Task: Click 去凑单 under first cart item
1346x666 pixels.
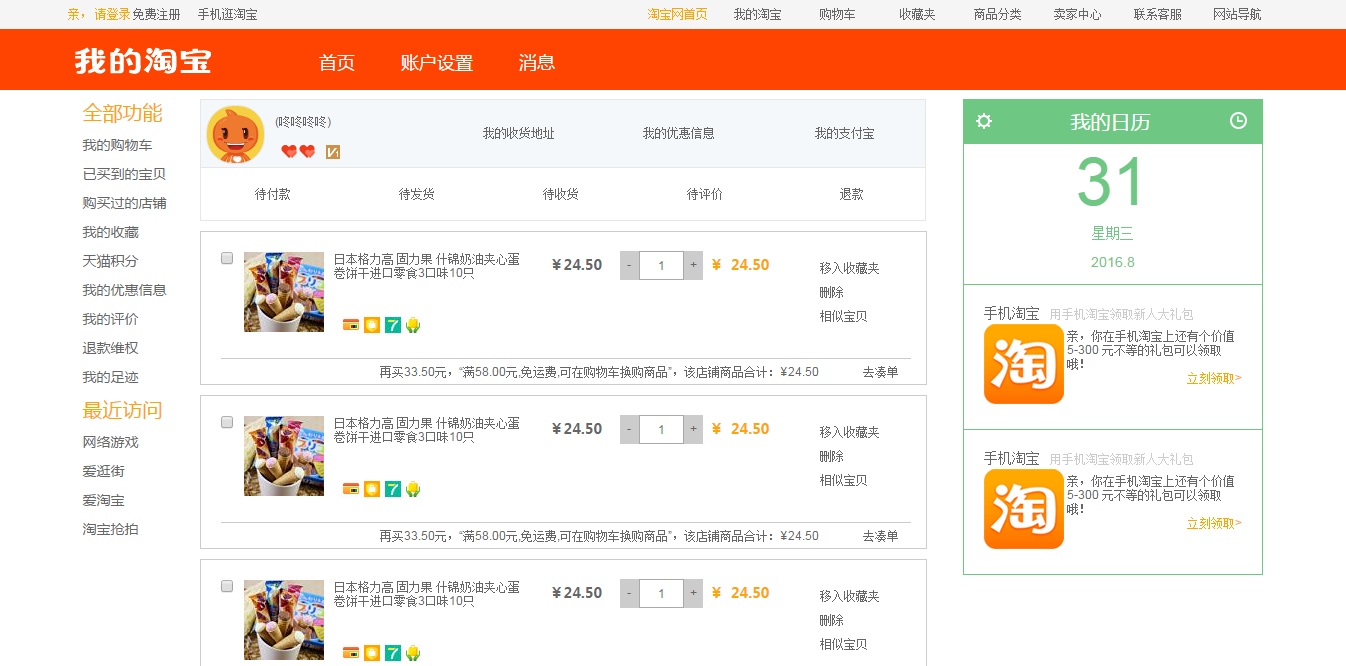Action: point(880,372)
